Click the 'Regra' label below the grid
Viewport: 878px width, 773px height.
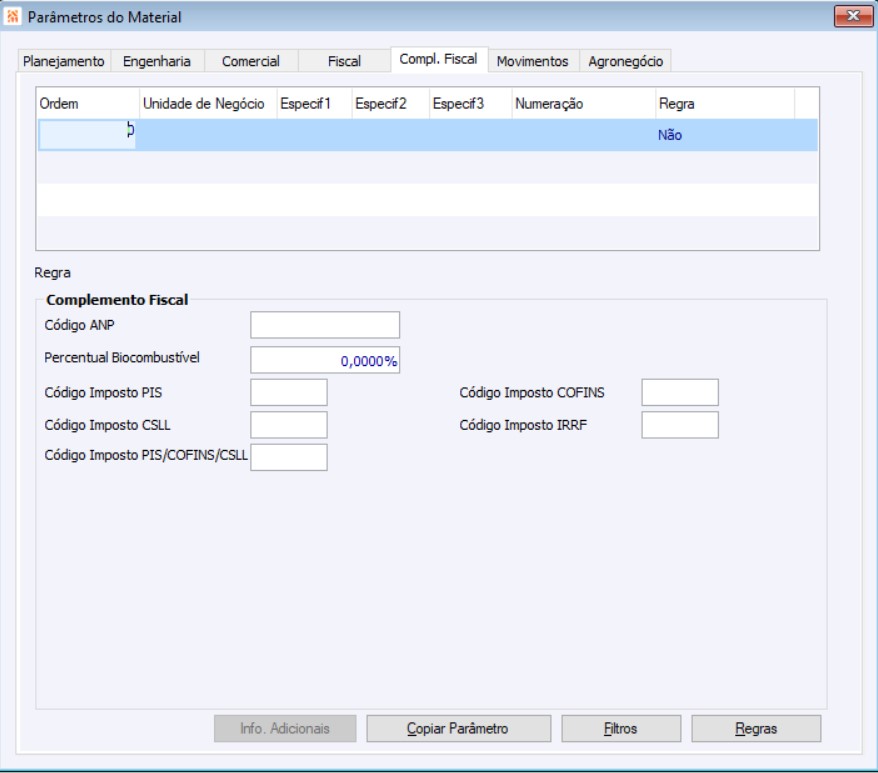[x=53, y=273]
